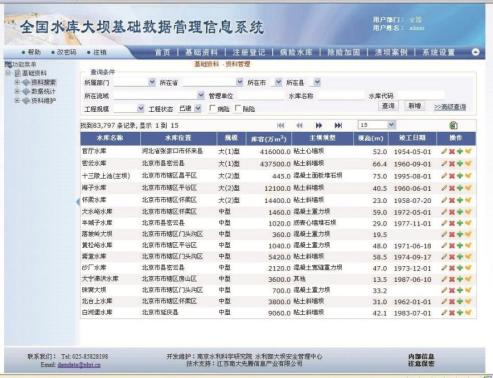Click green plus icon for 北台上水库
The height and width of the screenshot is (378, 493).
(x=460, y=302)
